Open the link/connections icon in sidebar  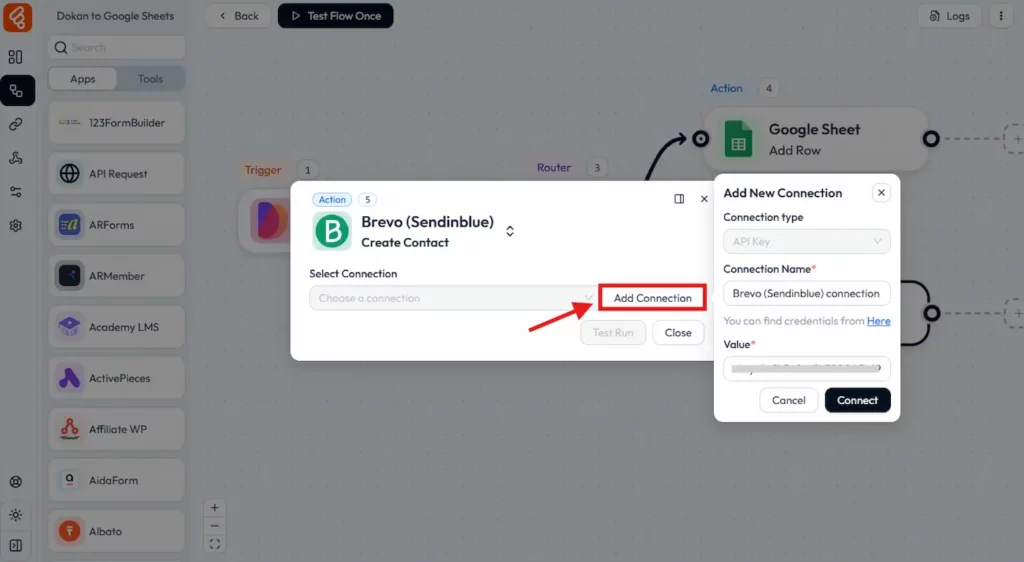(x=16, y=125)
